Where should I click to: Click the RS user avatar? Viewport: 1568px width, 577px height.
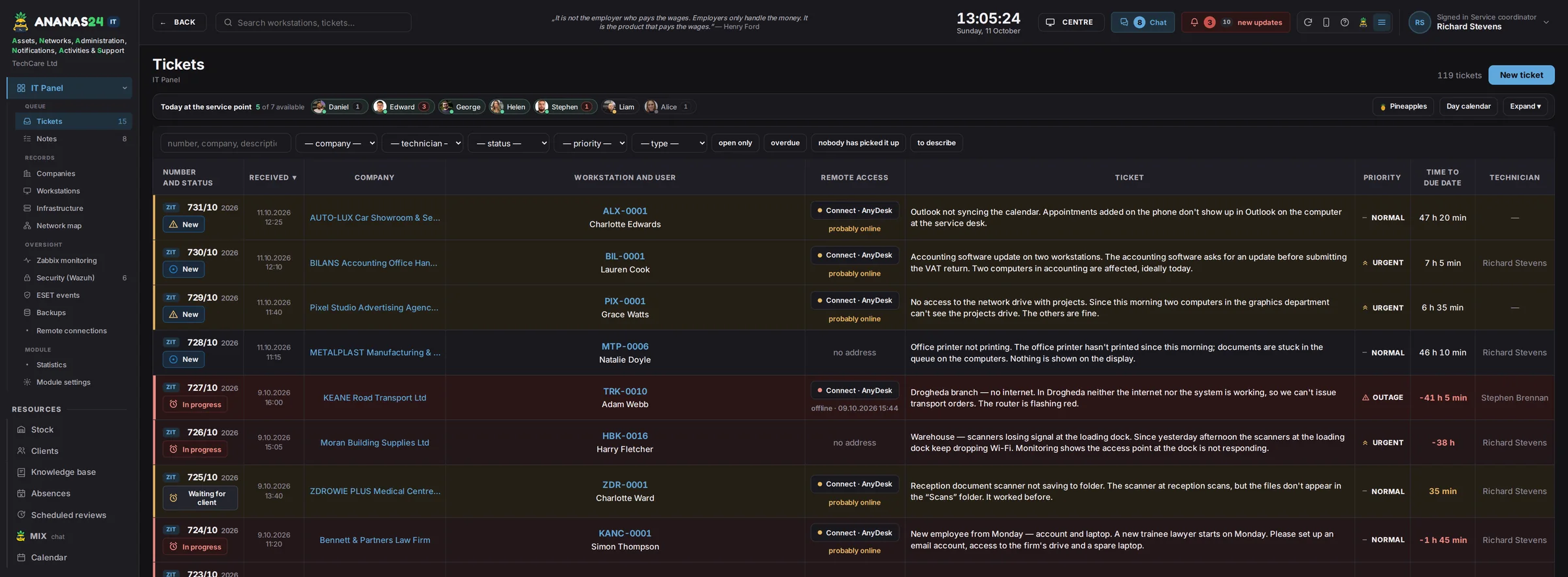coord(1419,22)
